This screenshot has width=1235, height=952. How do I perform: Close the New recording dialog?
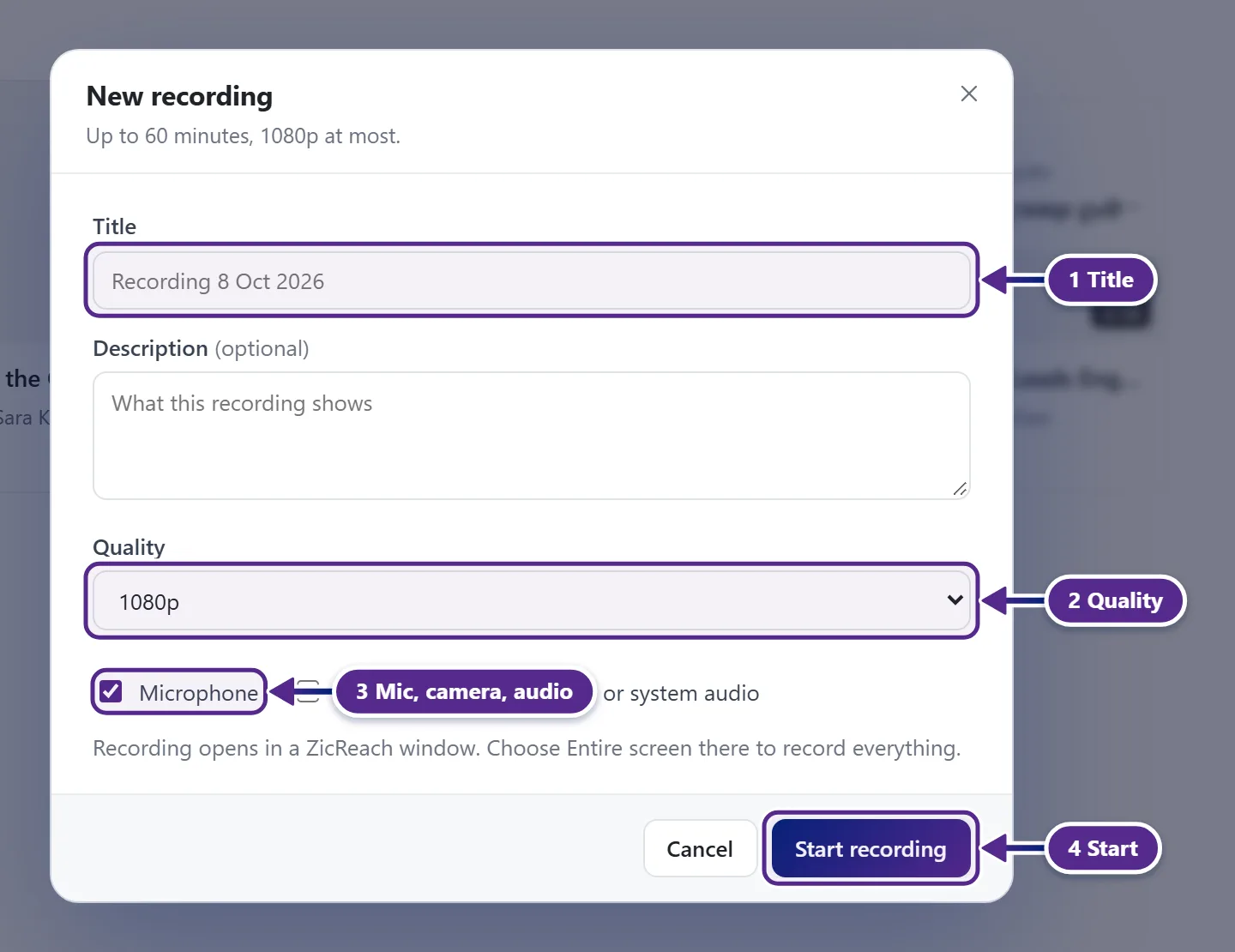(x=969, y=93)
